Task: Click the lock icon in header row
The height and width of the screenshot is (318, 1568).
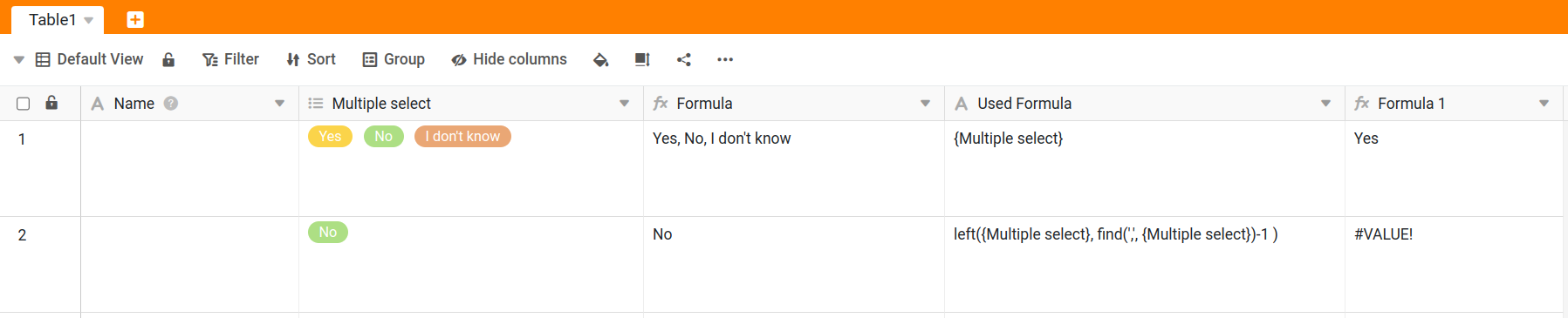Action: click(51, 102)
